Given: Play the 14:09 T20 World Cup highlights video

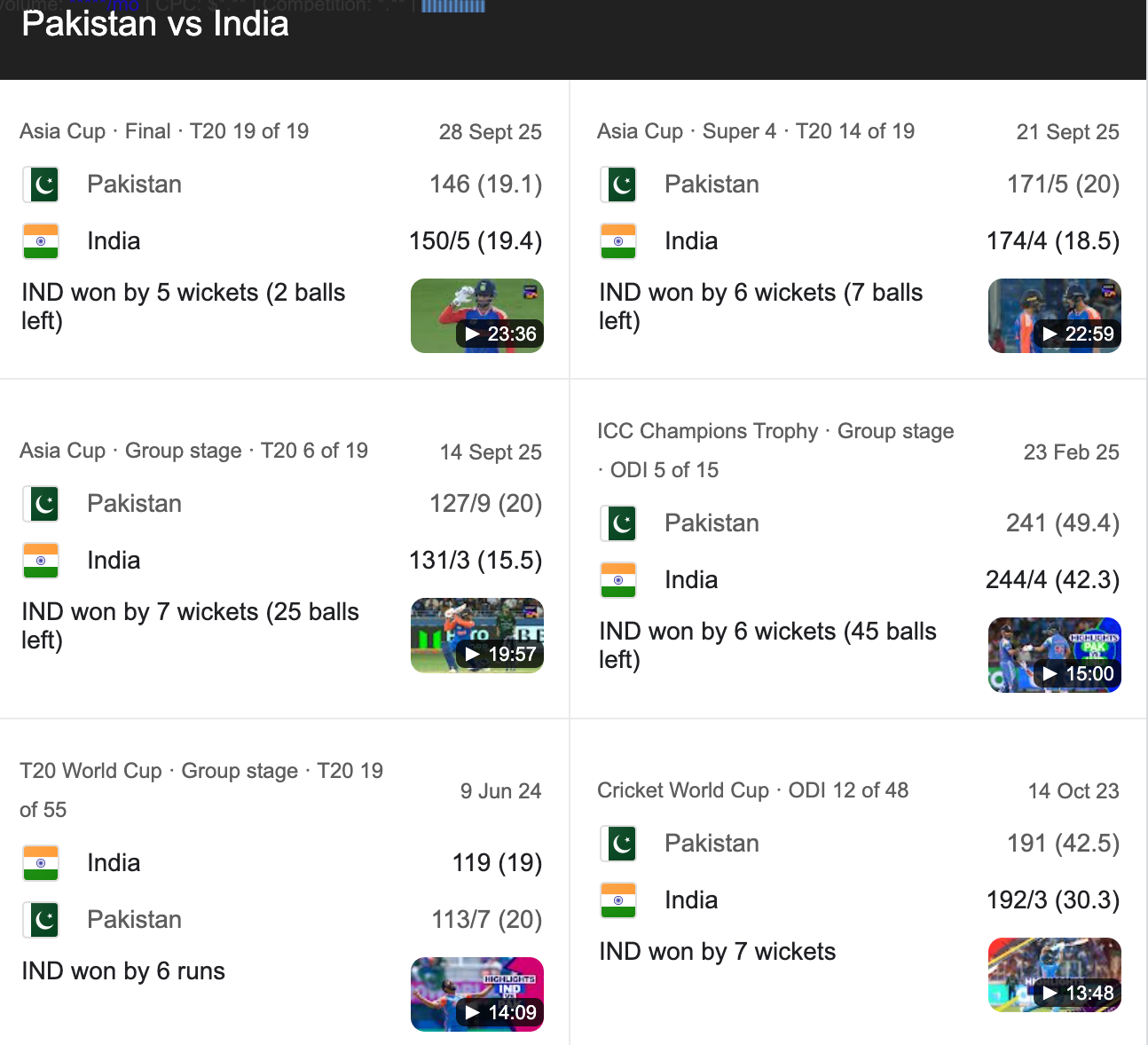Looking at the screenshot, I should (476, 994).
